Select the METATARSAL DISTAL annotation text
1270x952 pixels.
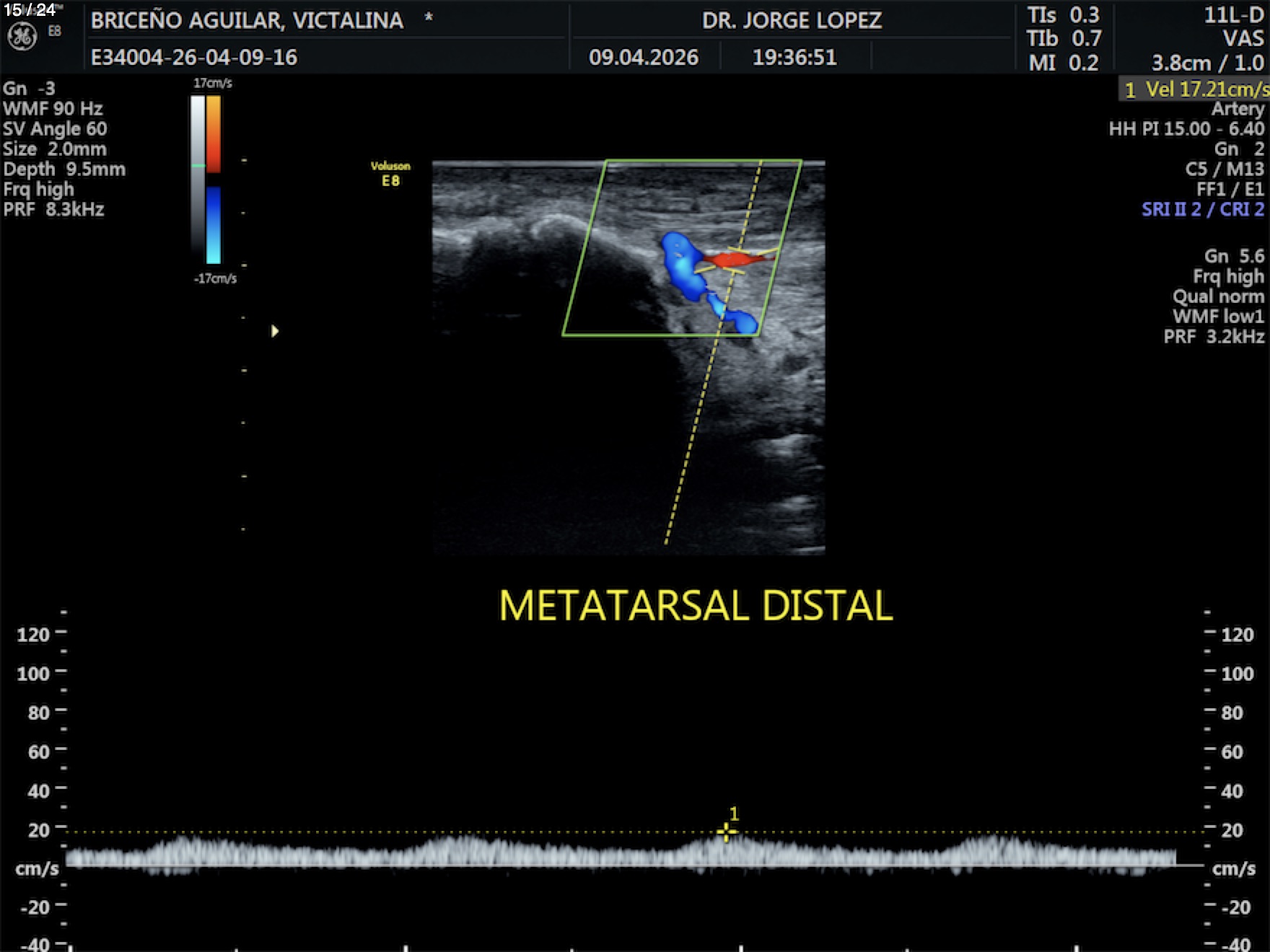[696, 605]
